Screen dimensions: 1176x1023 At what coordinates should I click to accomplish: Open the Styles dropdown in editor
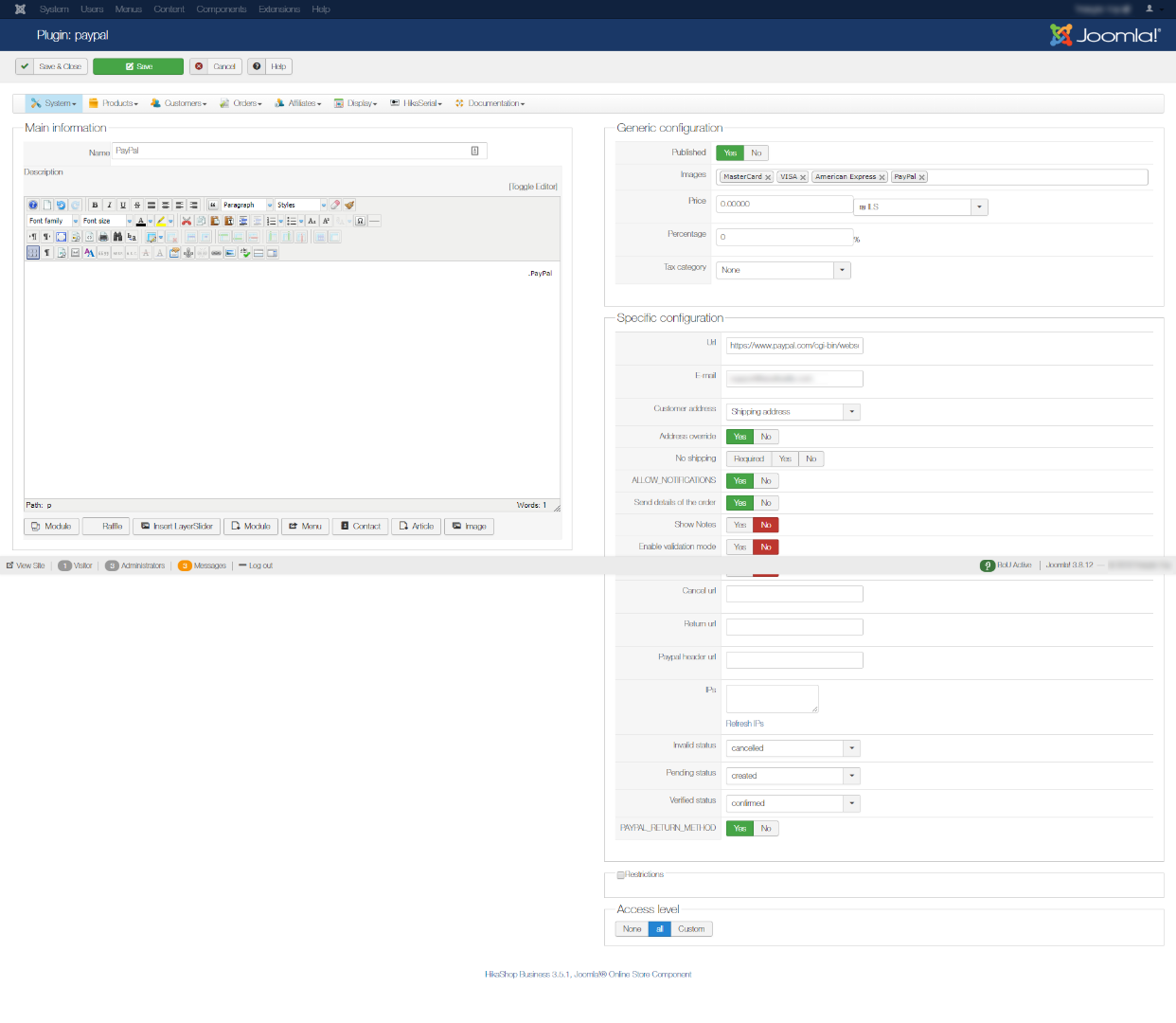tap(301, 206)
